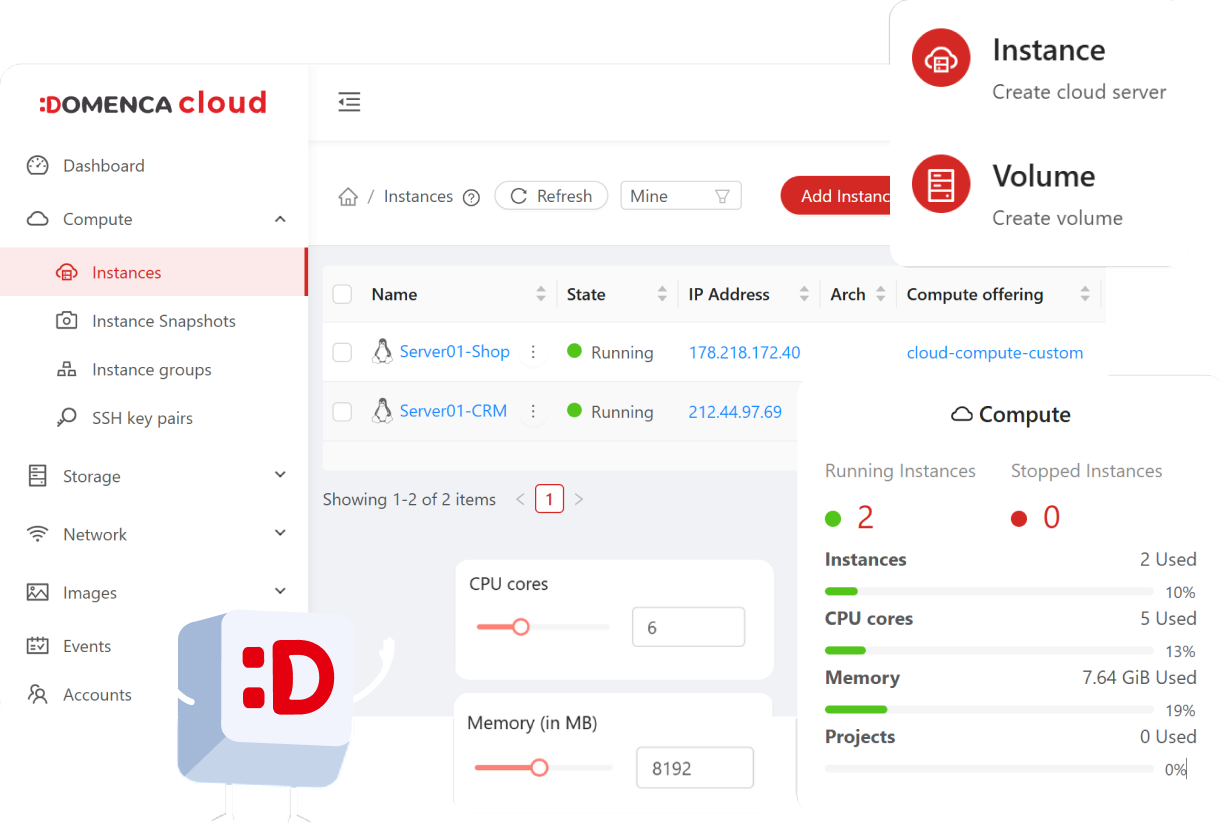
Task: Click the Linux icon beside Server01-Shop
Action: coord(382,351)
